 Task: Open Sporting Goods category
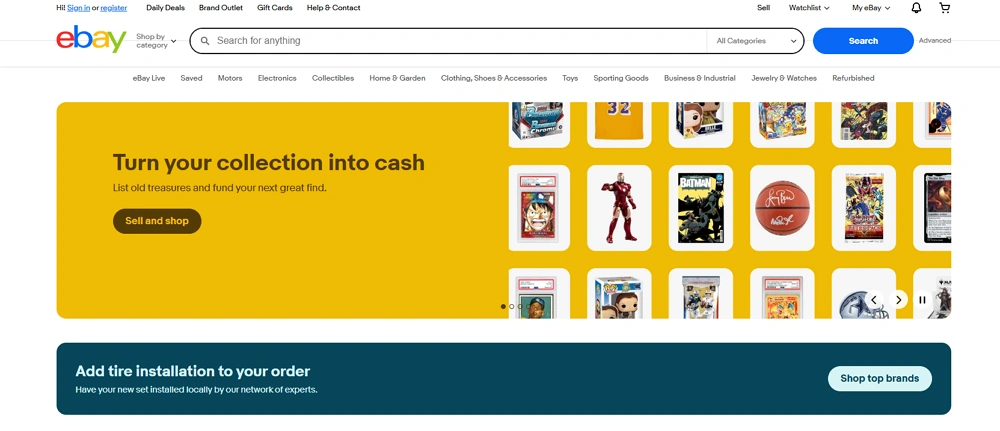(621, 78)
